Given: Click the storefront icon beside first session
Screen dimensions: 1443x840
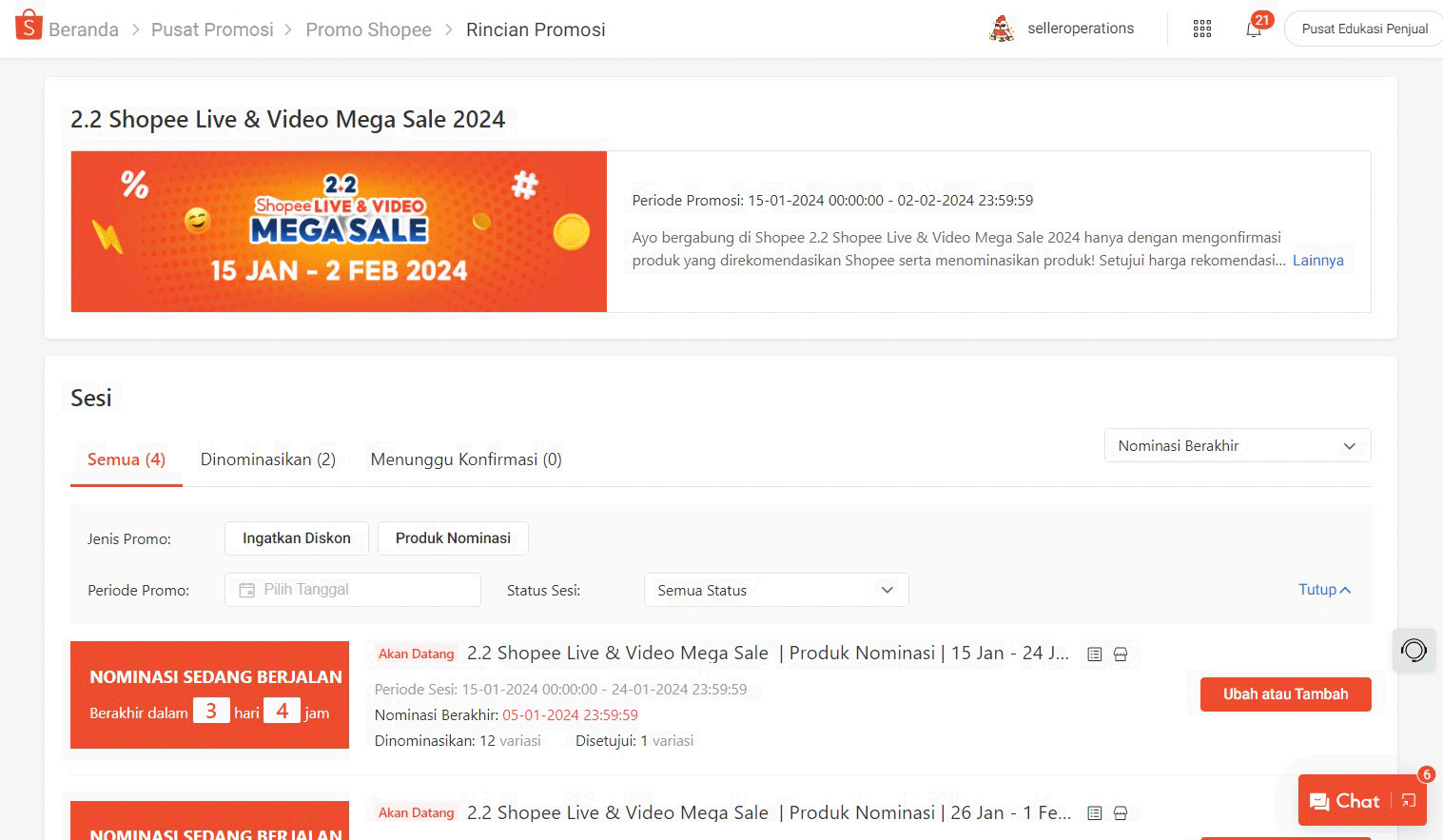Looking at the screenshot, I should 1120,654.
